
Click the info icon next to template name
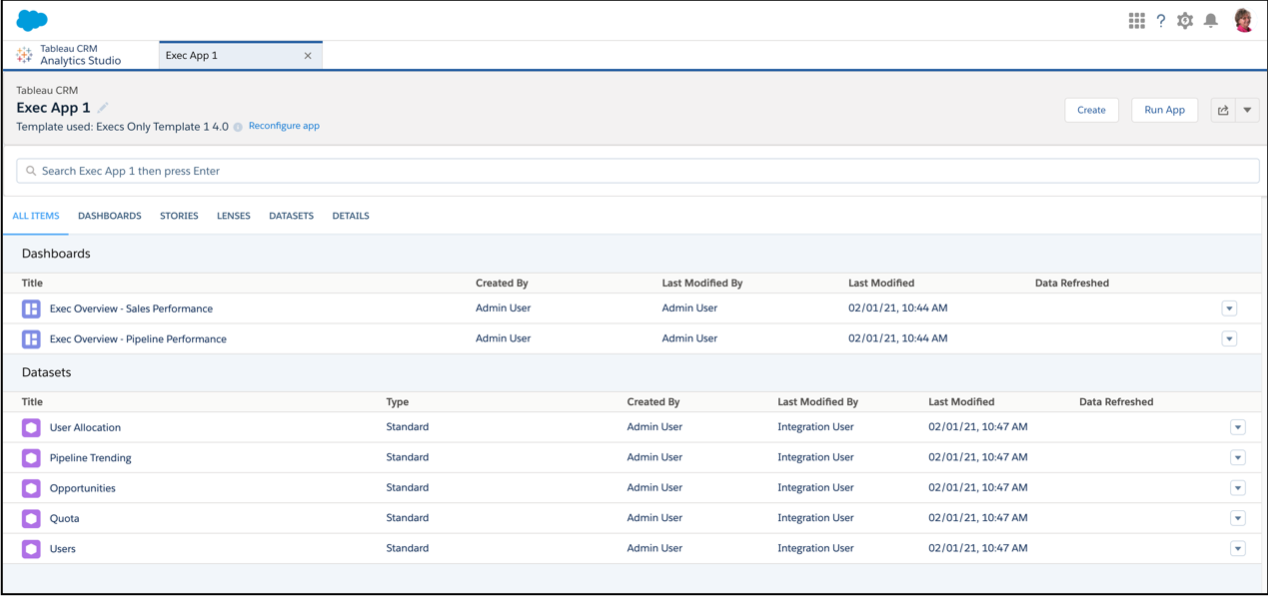click(238, 127)
